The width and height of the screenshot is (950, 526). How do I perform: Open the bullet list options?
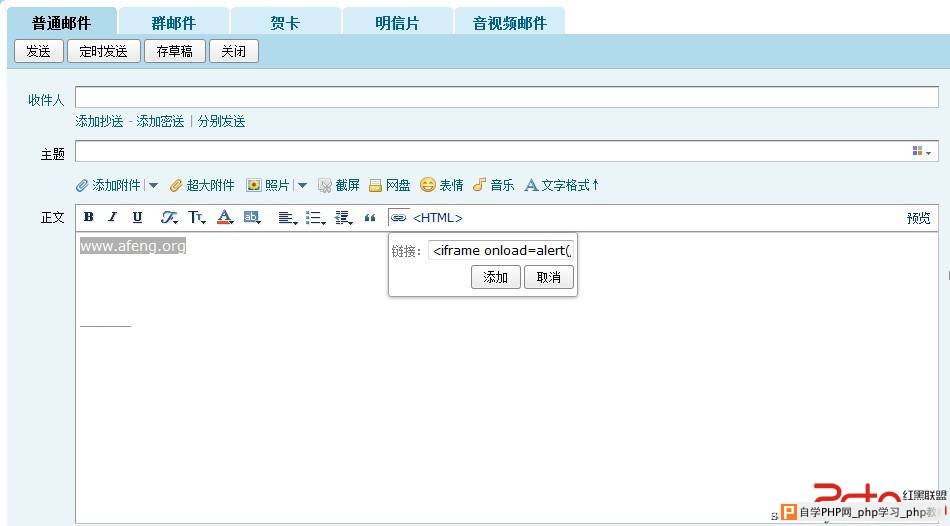tap(316, 218)
